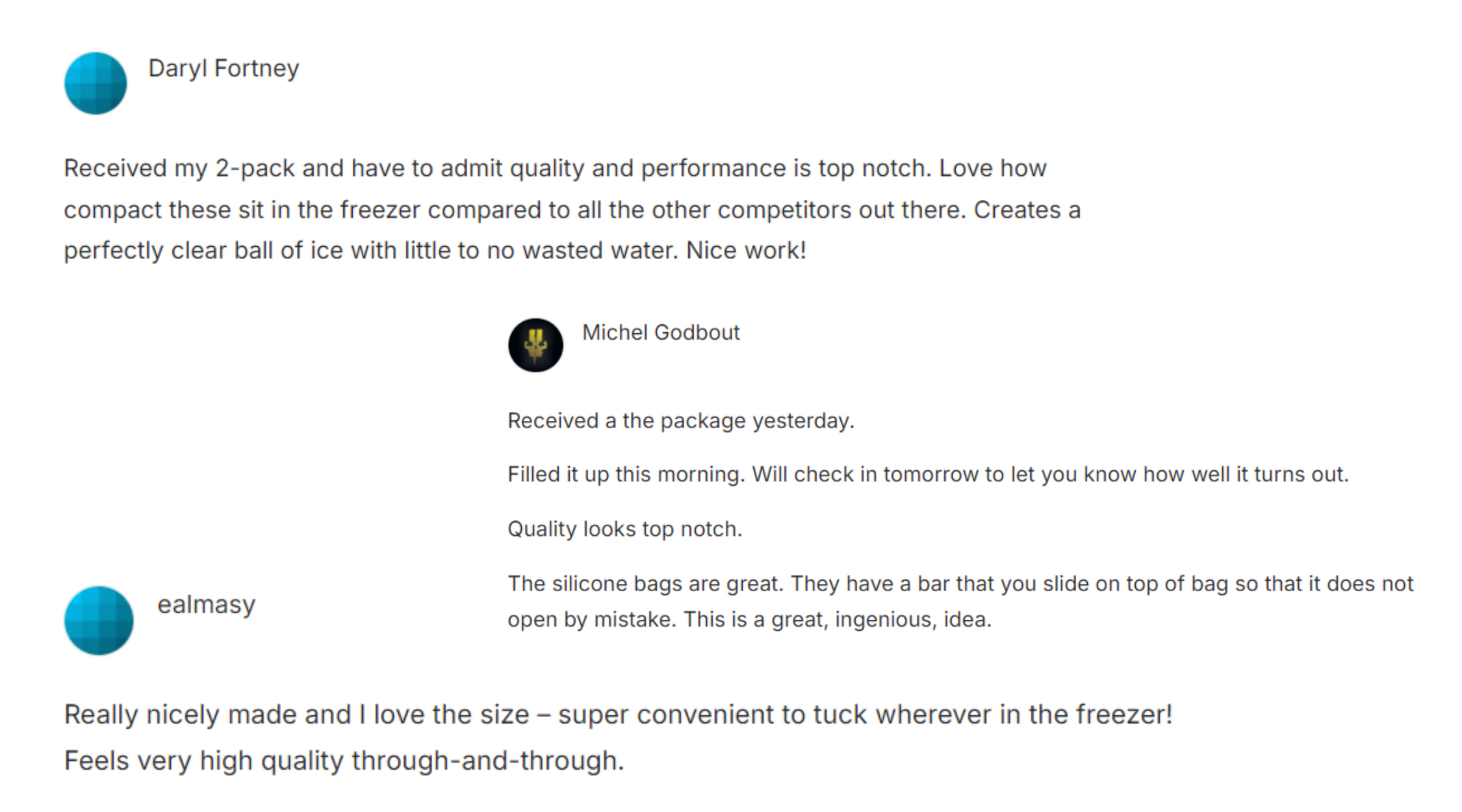Click "Feels very high quality through-and-through." line
Screen dimensions: 1462x812
344,761
